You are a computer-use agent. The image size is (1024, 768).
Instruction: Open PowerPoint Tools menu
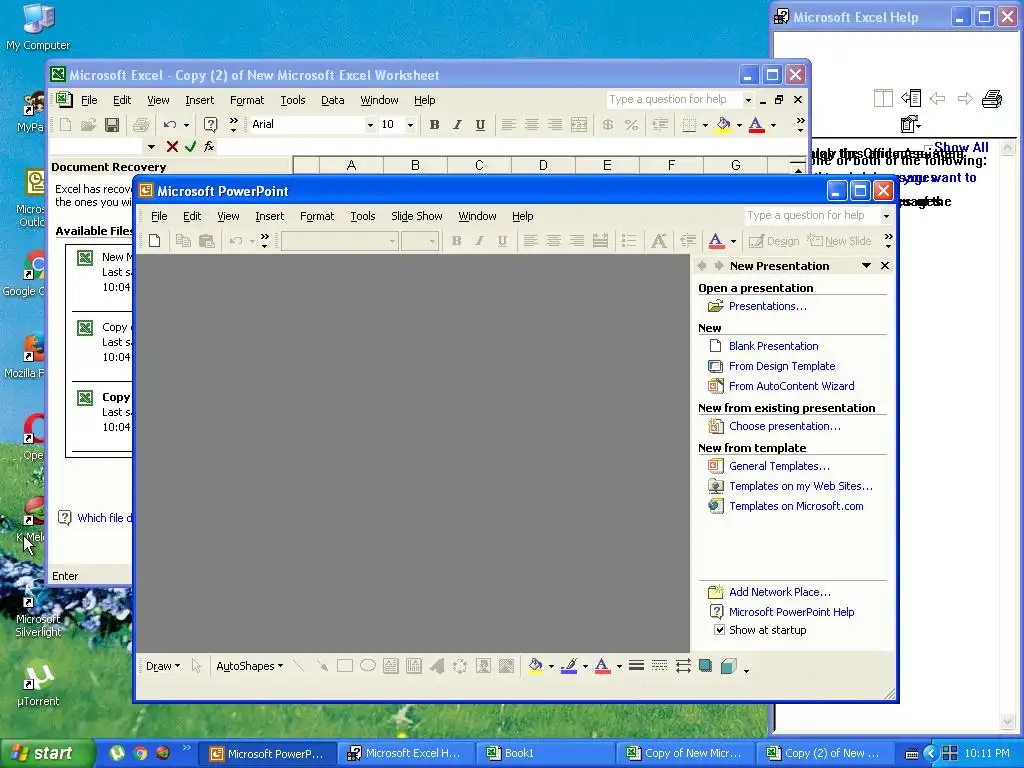362,216
